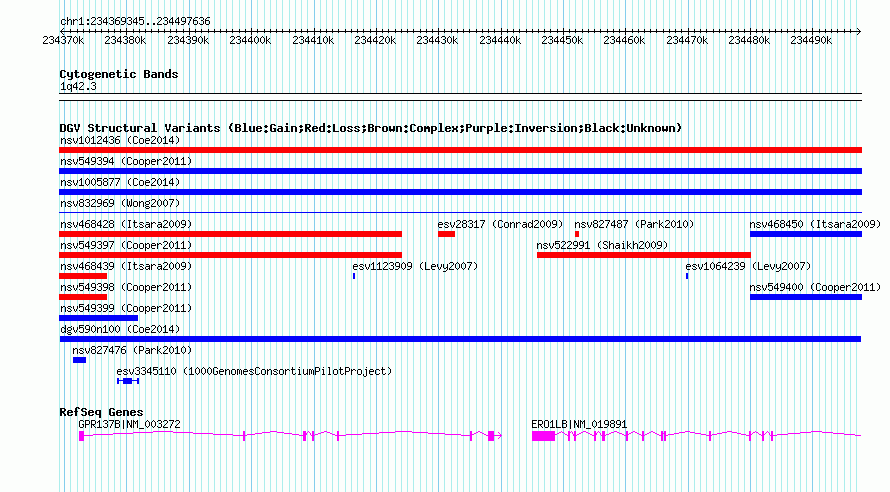Click the 234380k ruler label
Screen dimensions: 890x492
tap(125, 40)
